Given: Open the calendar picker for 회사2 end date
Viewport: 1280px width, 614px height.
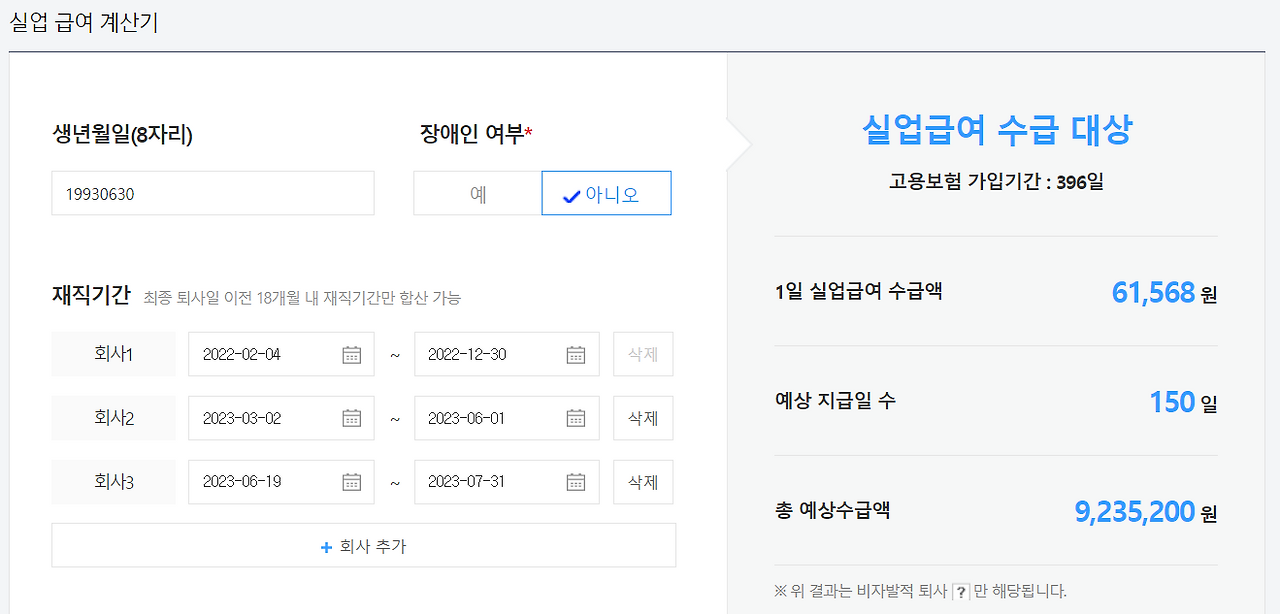Looking at the screenshot, I should [x=575, y=418].
